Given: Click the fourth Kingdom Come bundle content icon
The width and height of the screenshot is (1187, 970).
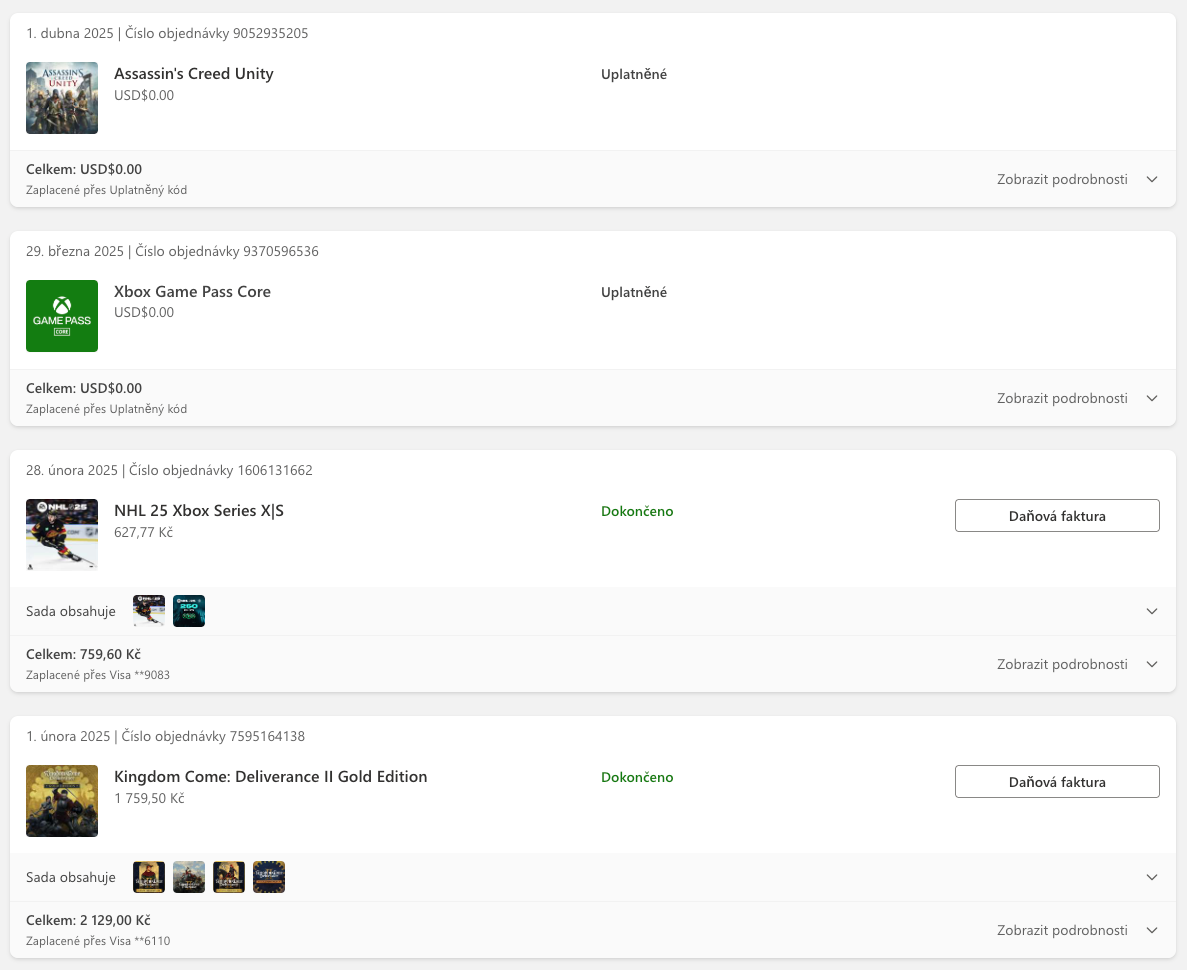Looking at the screenshot, I should pos(269,877).
